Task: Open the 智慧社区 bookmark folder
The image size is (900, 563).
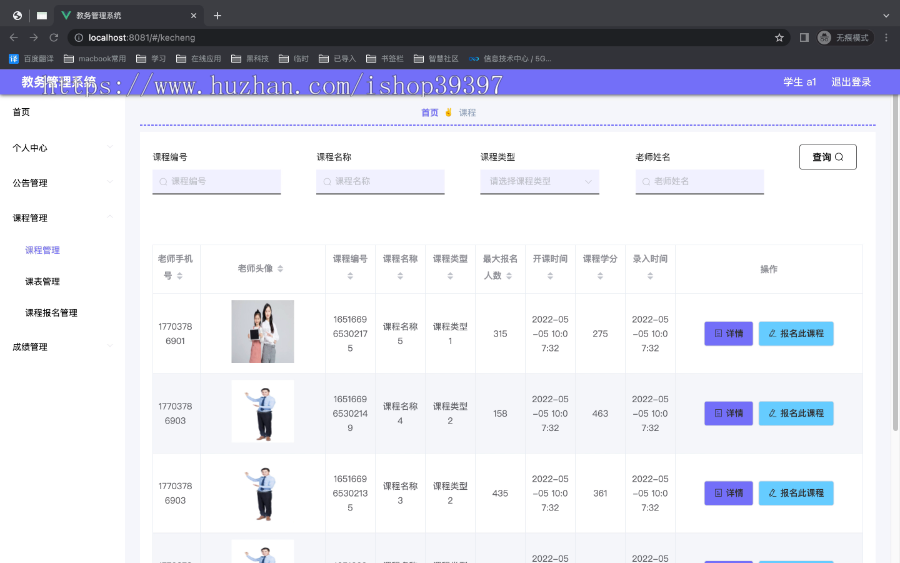Action: [x=436, y=59]
